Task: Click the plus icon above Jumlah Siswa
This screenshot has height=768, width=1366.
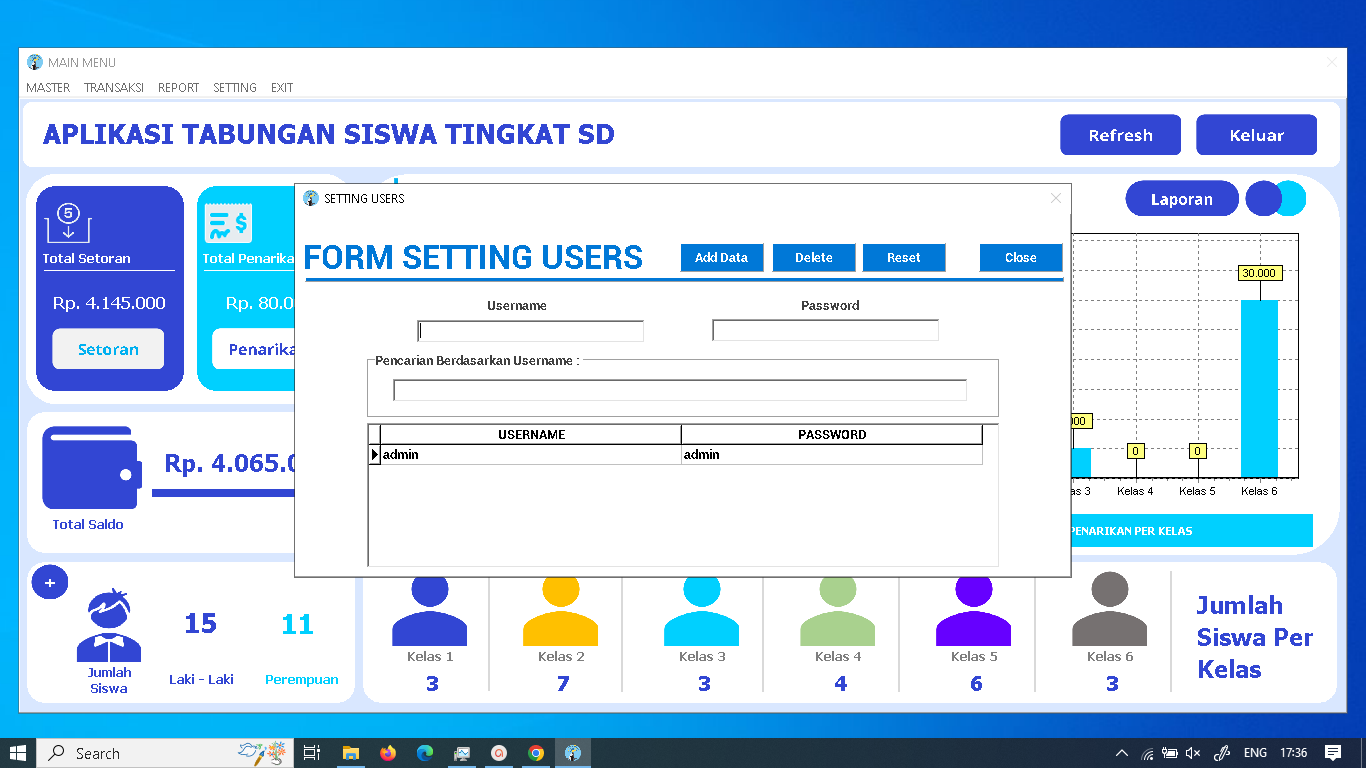Action: [50, 582]
